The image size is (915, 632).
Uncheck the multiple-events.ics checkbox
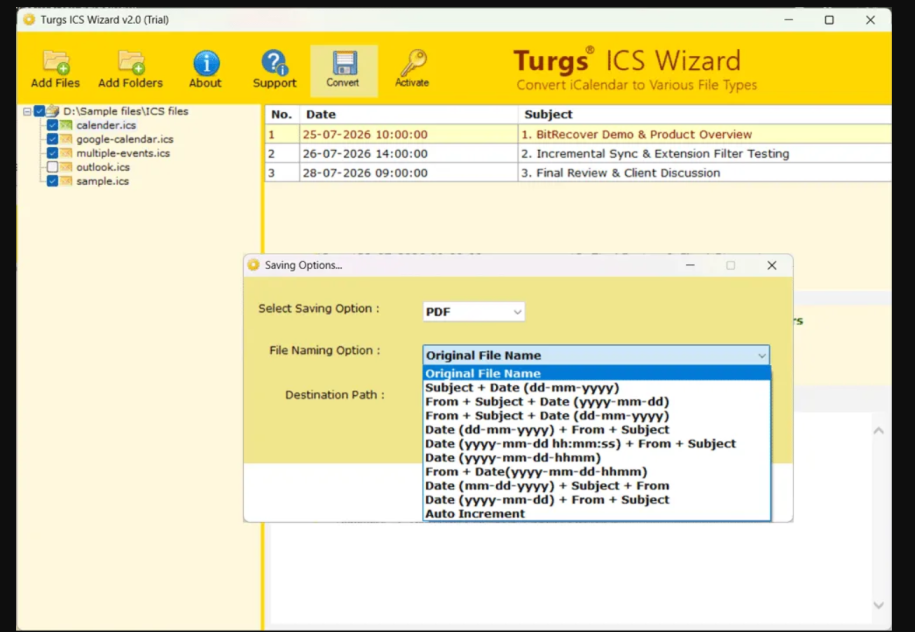tap(53, 153)
